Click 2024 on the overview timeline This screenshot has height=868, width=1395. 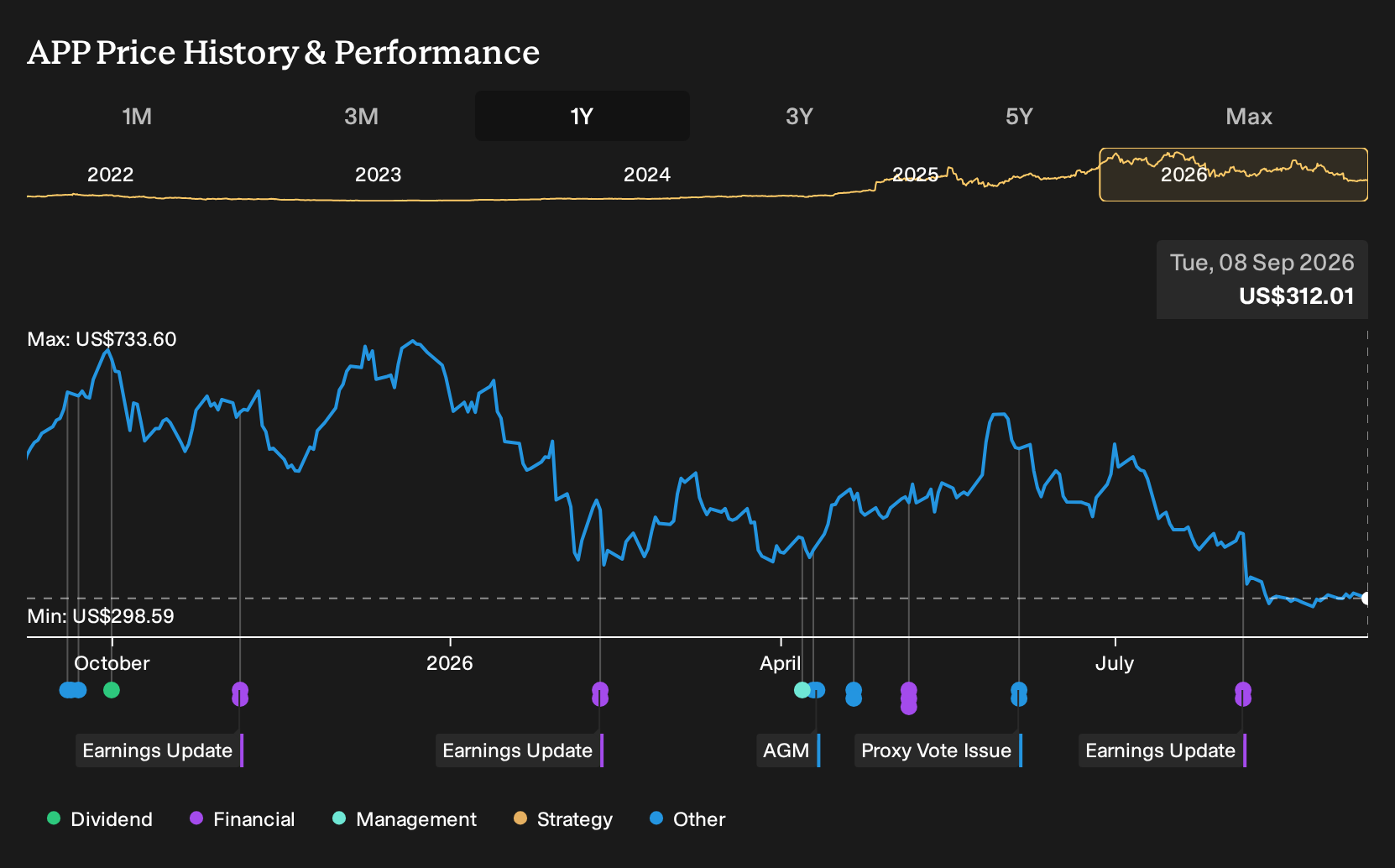pyautogui.click(x=647, y=175)
